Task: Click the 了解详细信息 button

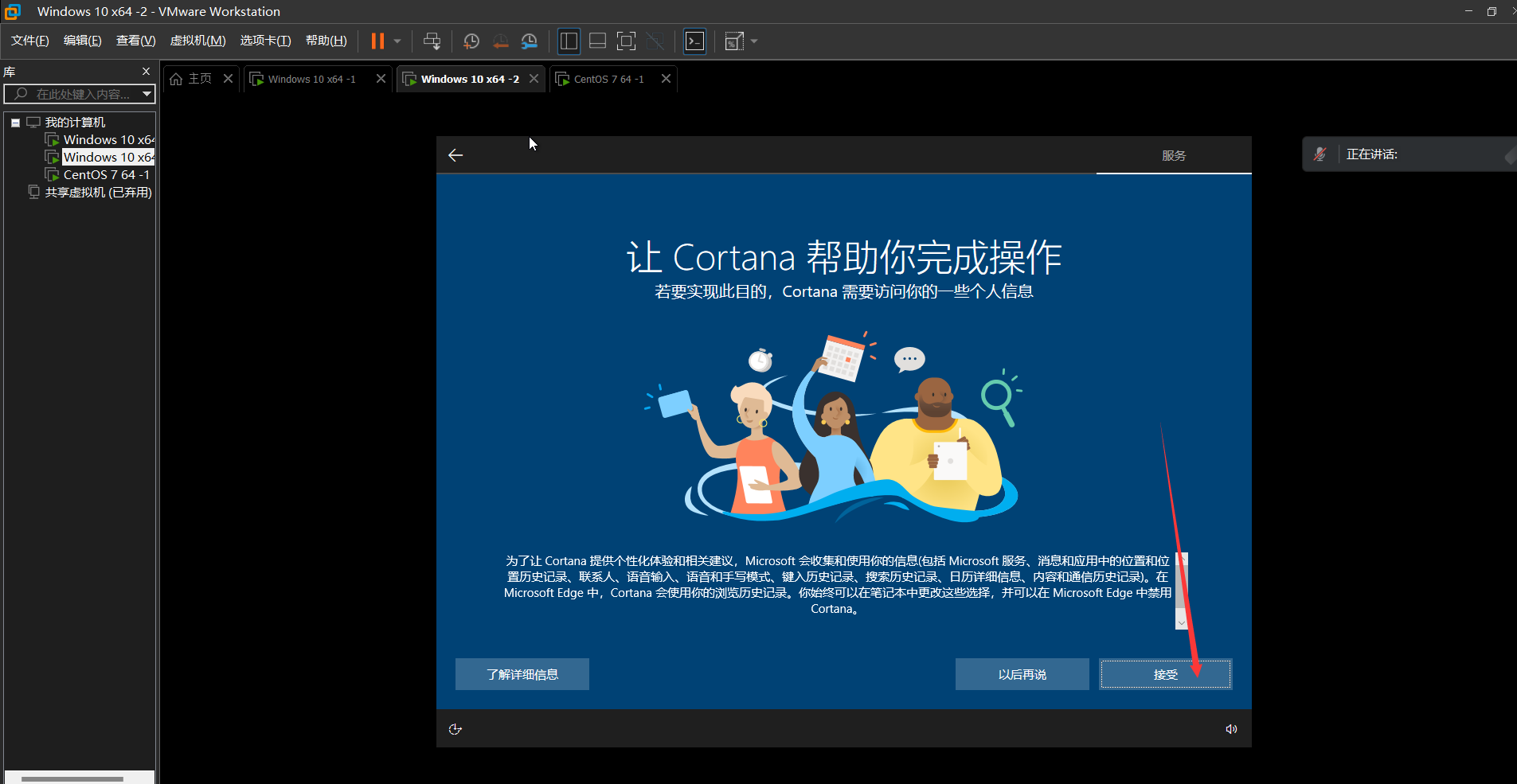Action: pos(522,674)
